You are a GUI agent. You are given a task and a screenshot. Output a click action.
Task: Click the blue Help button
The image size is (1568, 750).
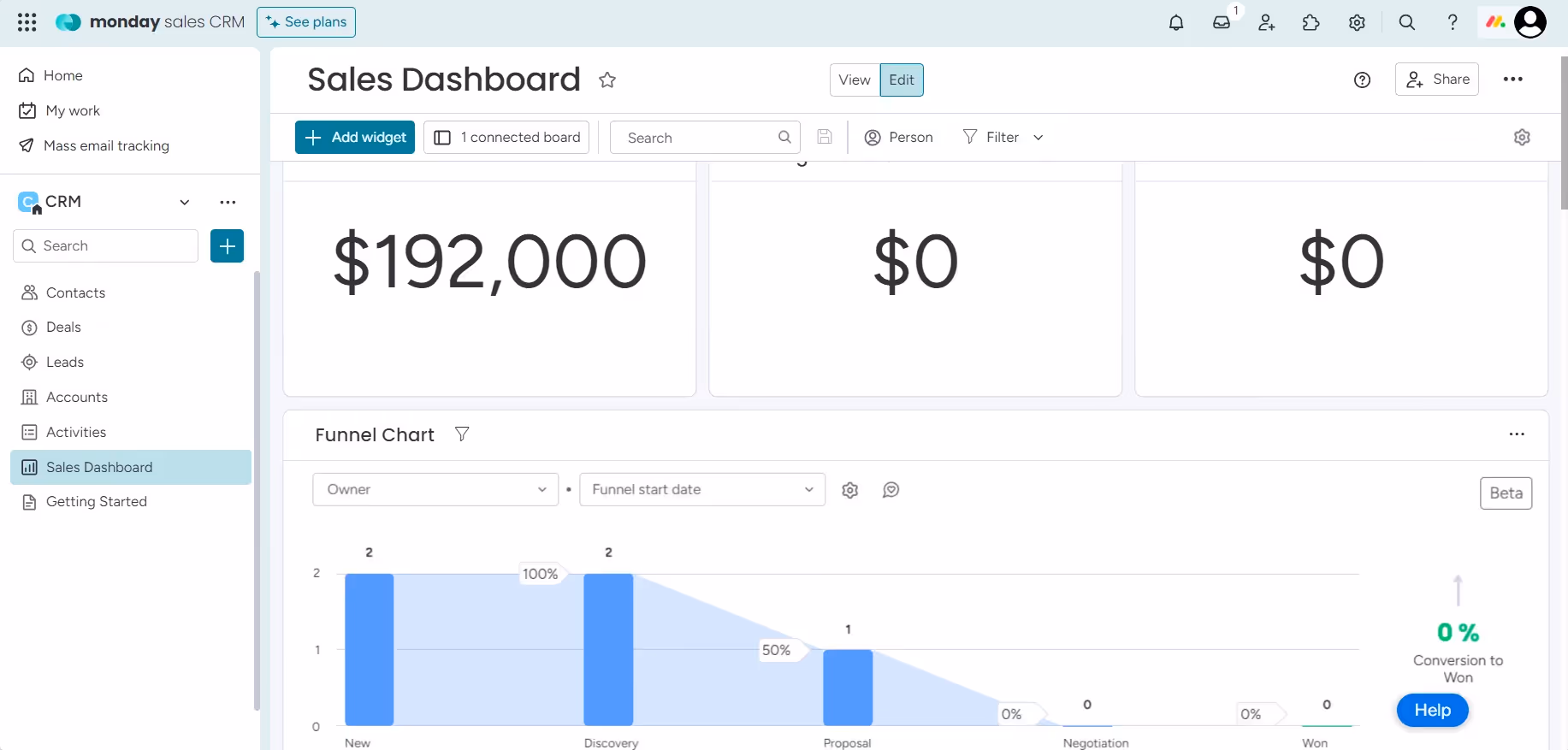click(x=1433, y=711)
